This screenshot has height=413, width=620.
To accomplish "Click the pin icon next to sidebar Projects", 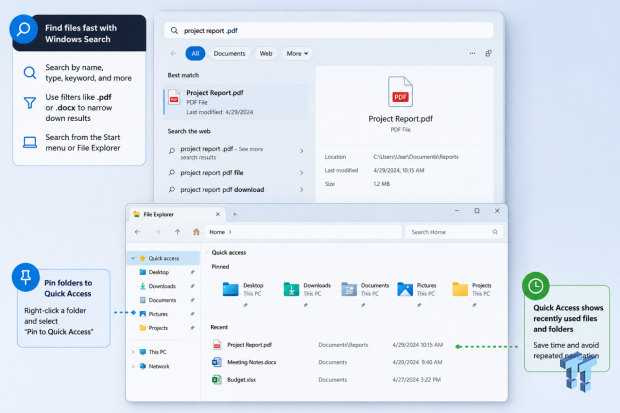I will coord(192,328).
